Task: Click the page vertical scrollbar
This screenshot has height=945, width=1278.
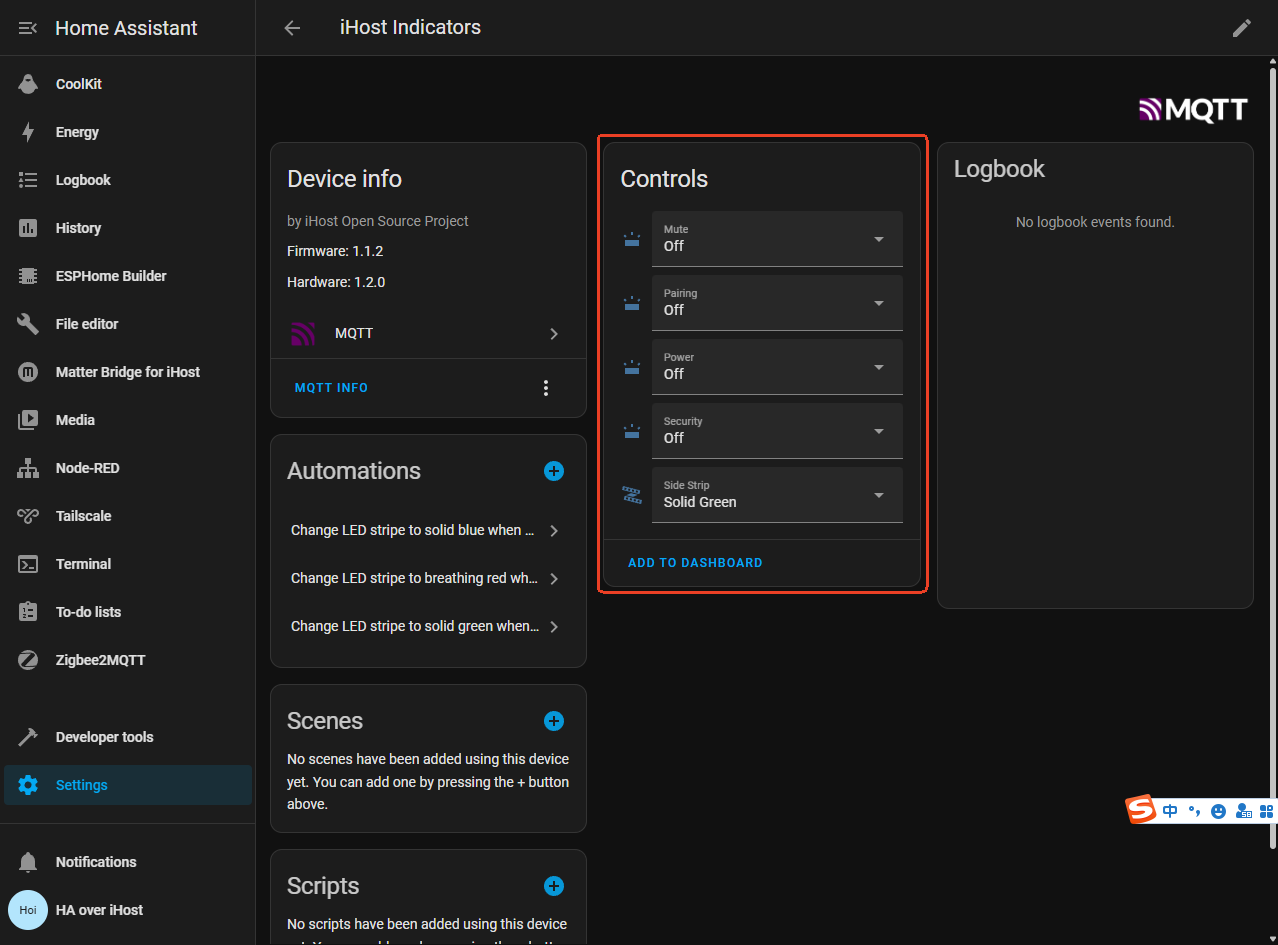Action: coord(1272,450)
